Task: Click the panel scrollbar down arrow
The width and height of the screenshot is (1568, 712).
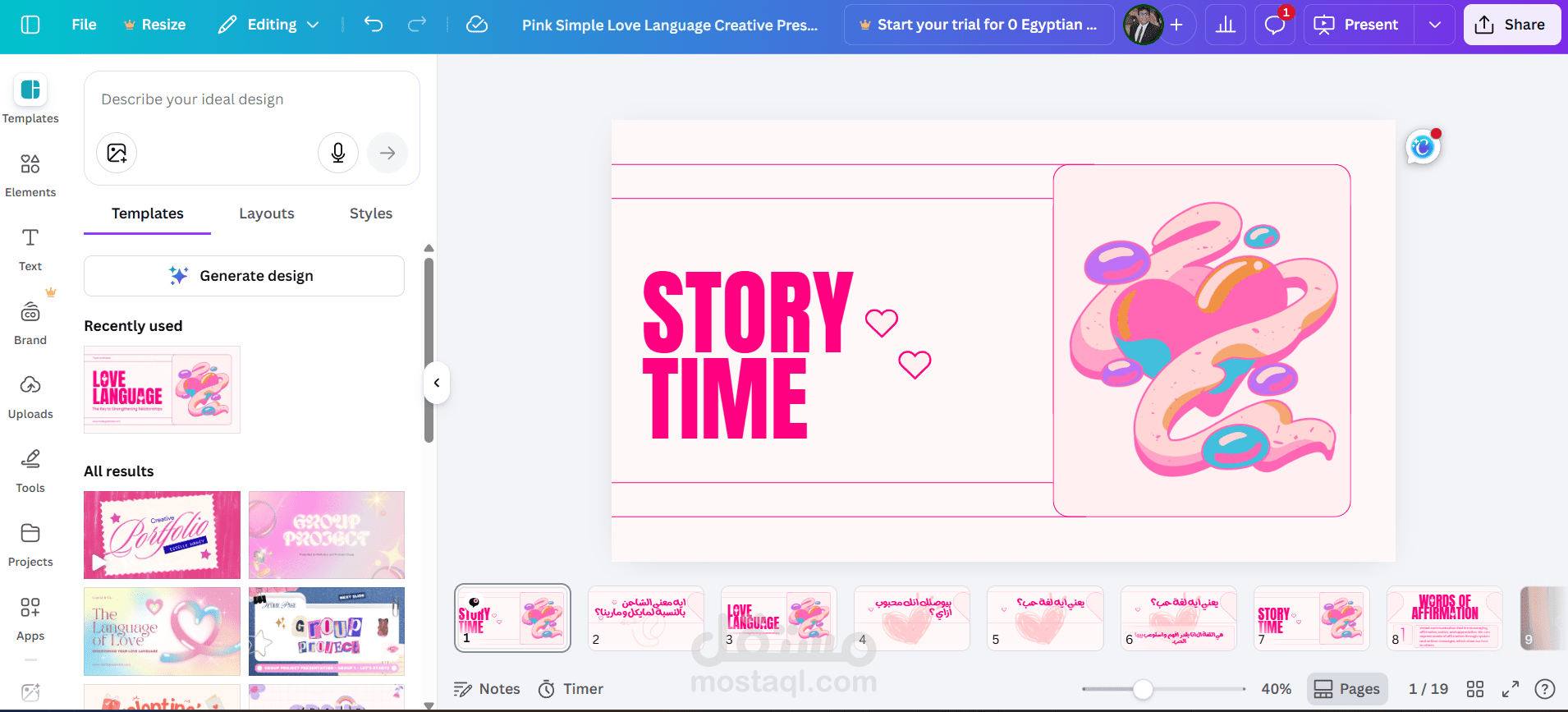Action: click(429, 705)
